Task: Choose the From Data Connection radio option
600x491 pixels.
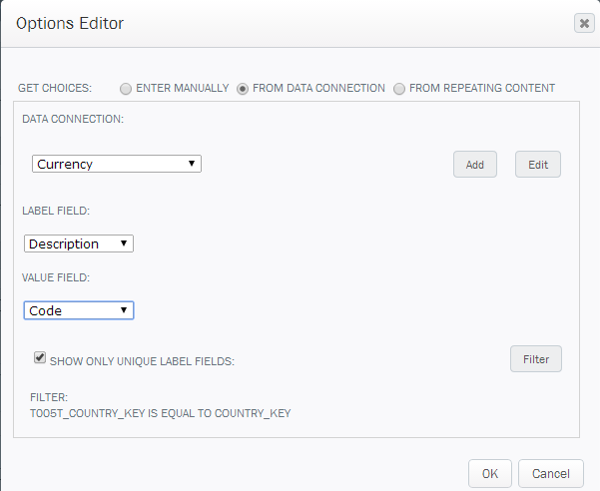Action: [x=242, y=89]
